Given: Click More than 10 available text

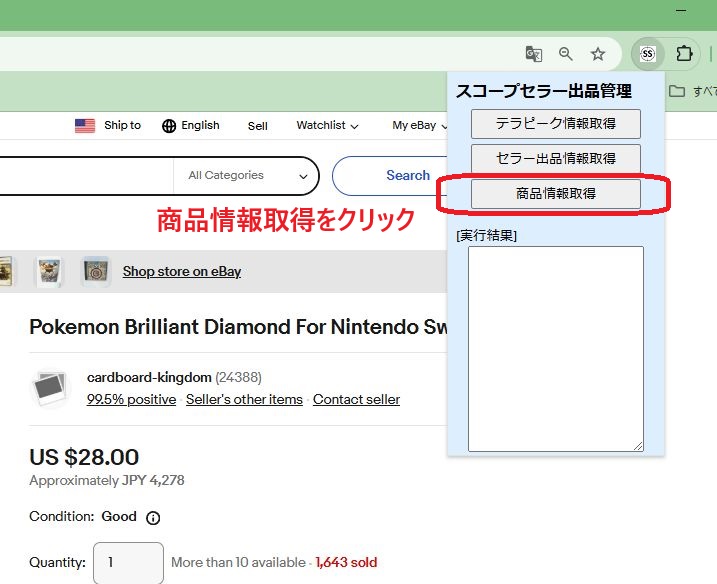Looking at the screenshot, I should (238, 562).
